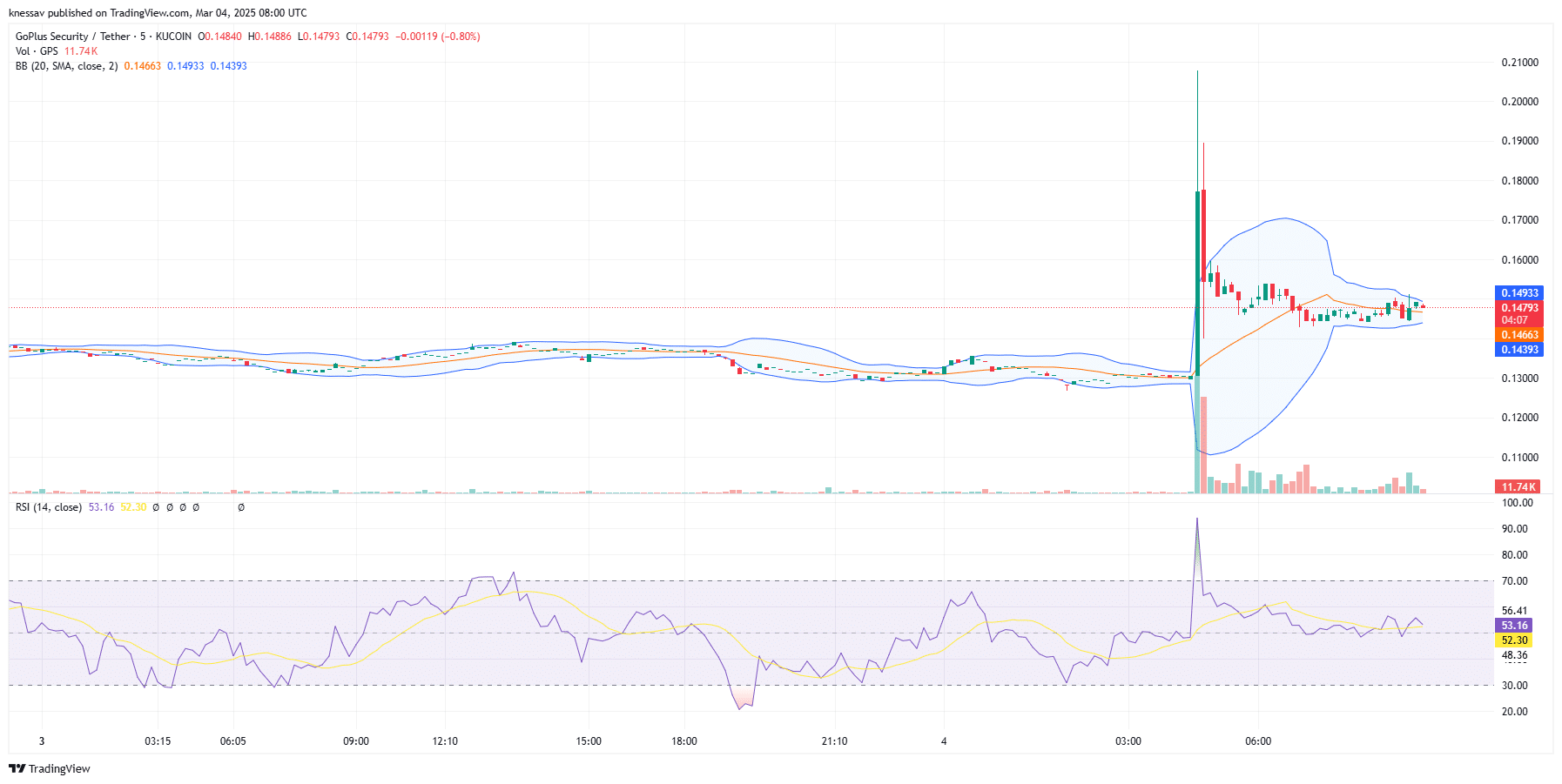Click the 100.00 RSI axis label
Image resolution: width=1562 pixels, height=784 pixels.
(x=1518, y=503)
